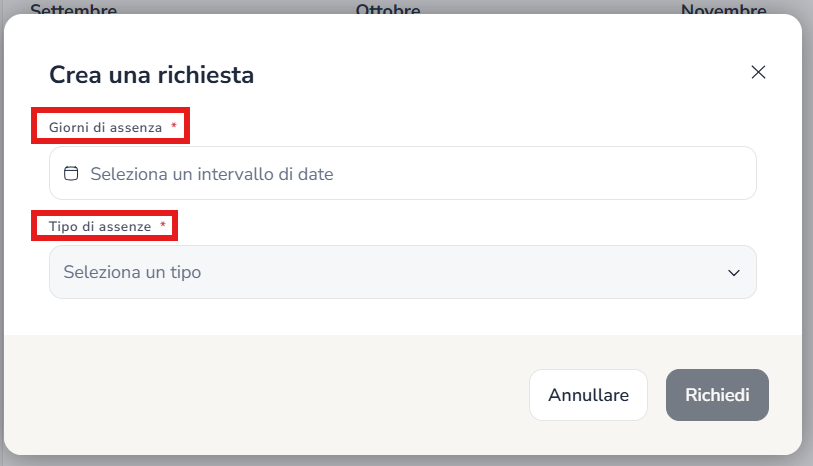The image size is (813, 466).
Task: Click the calendar icon in date field
Action: coord(71,173)
